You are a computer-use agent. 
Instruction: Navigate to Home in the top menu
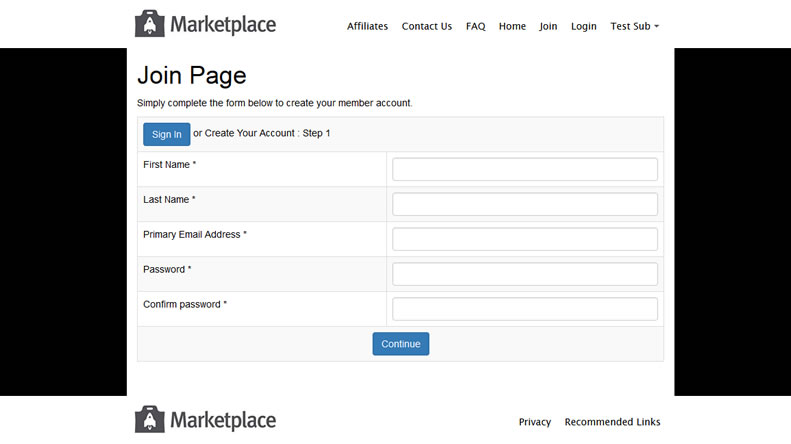(512, 27)
